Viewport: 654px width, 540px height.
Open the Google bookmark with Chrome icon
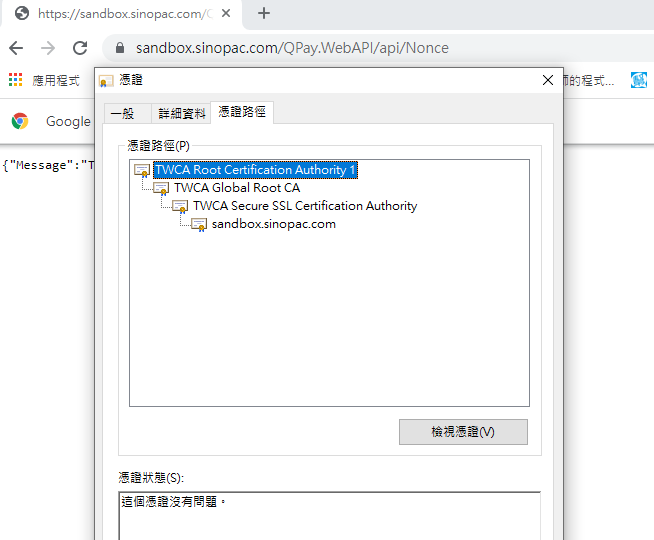pyautogui.click(x=20, y=121)
